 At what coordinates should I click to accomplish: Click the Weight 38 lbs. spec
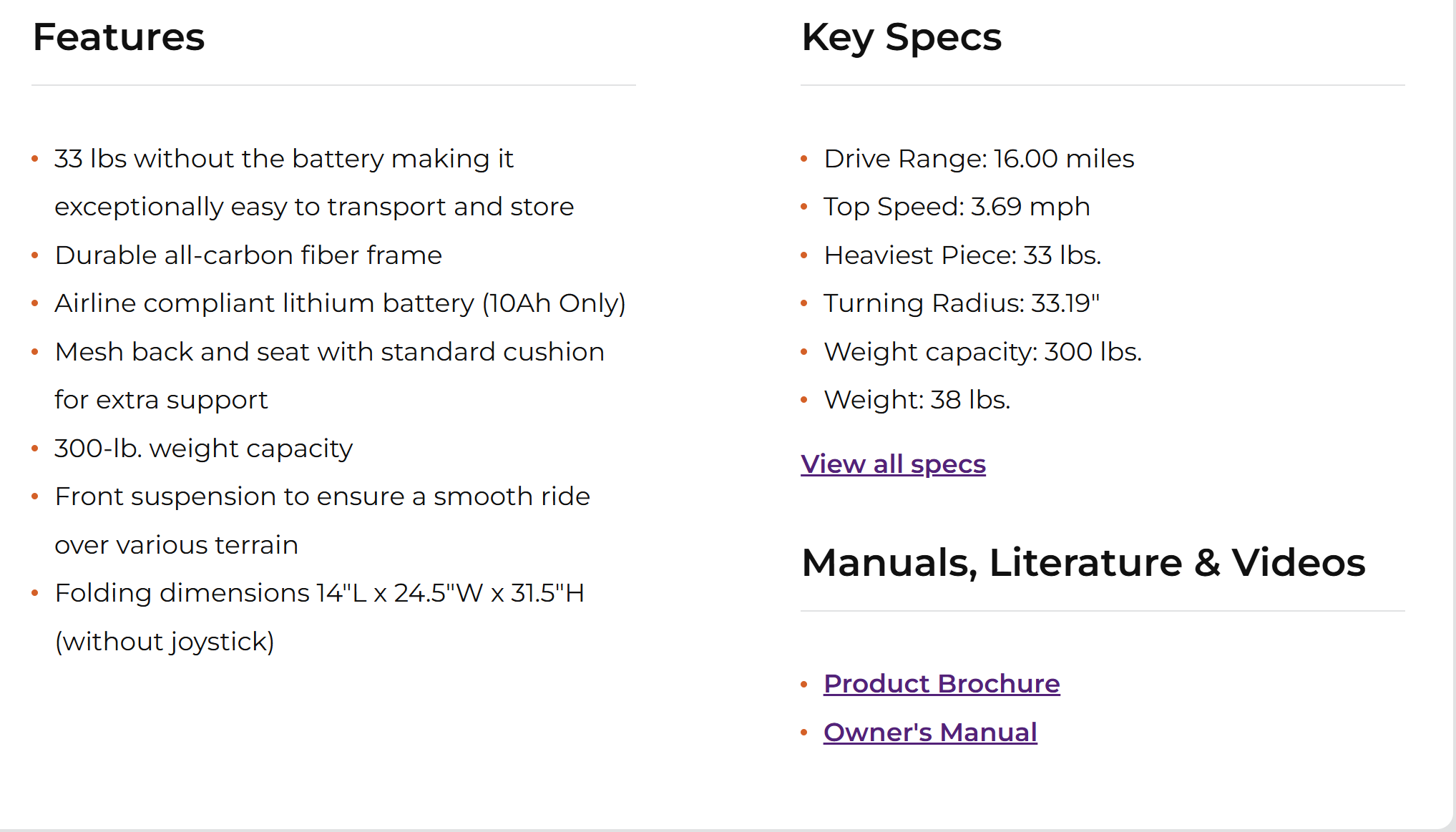tap(917, 400)
